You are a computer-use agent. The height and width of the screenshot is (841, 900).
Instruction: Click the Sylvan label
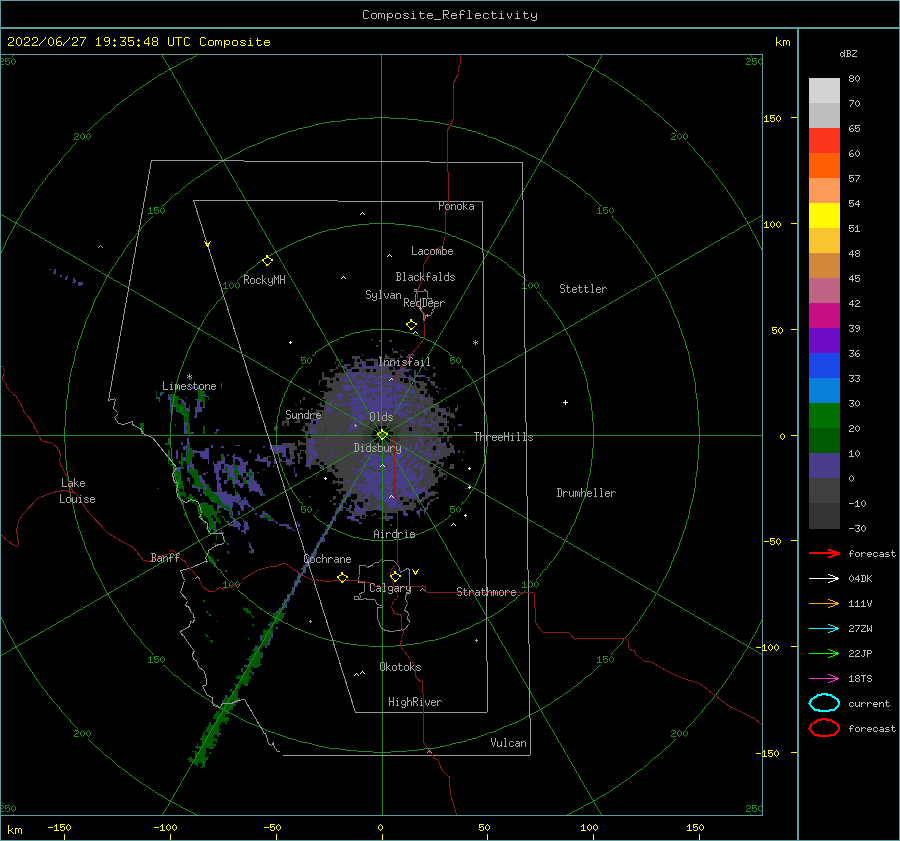pyautogui.click(x=383, y=295)
